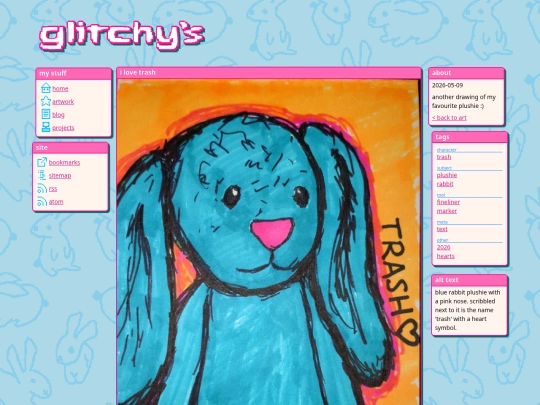The image size is (540, 405).
Task: Select the 'hearts' tag
Action: tap(446, 256)
